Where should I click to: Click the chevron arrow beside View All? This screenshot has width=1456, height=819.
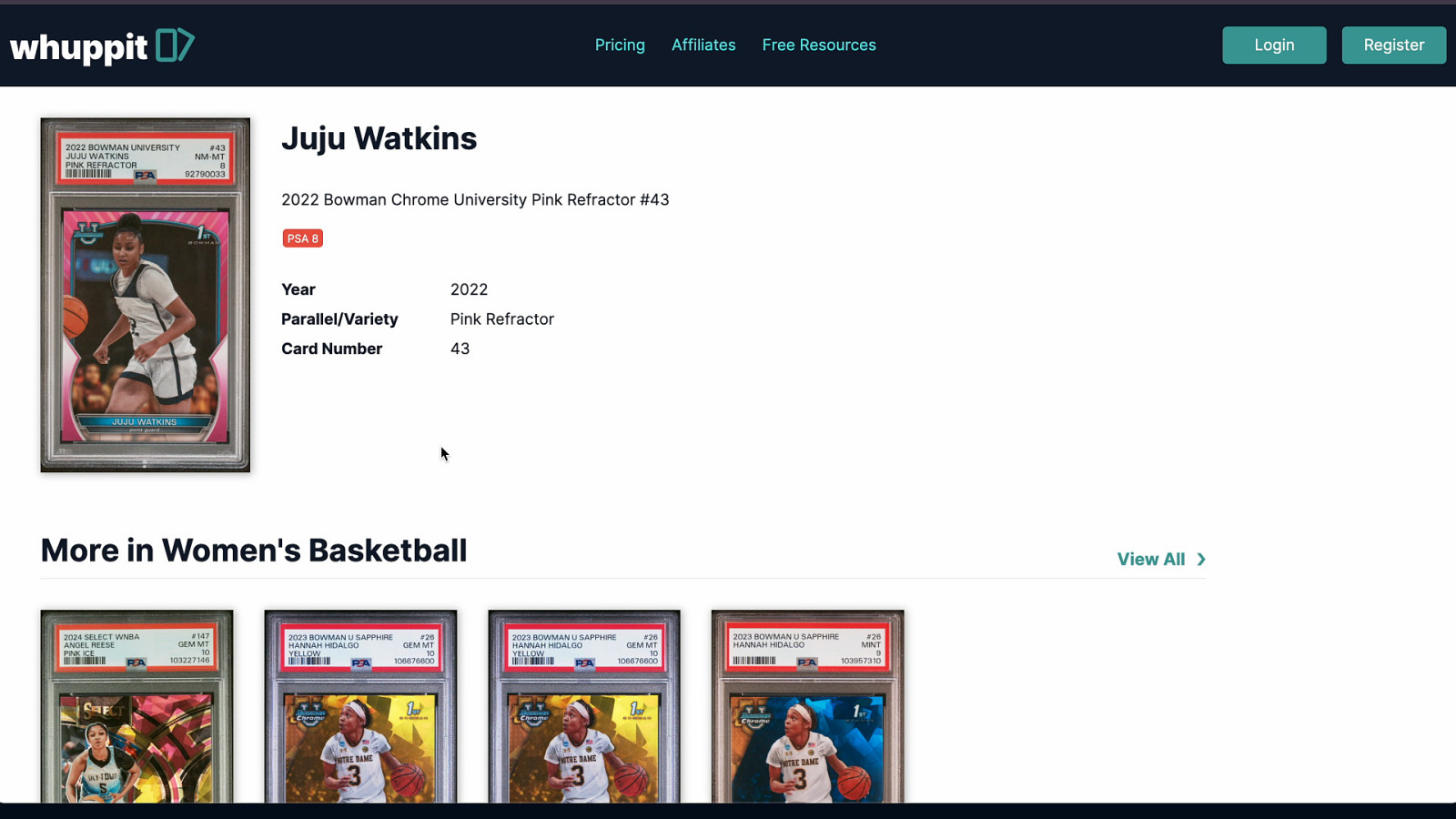[1201, 560]
